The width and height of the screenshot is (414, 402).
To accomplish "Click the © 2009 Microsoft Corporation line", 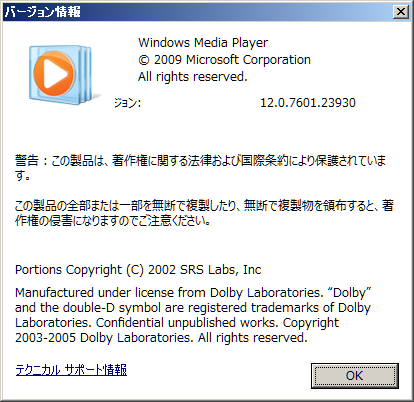I will pyautogui.click(x=224, y=60).
